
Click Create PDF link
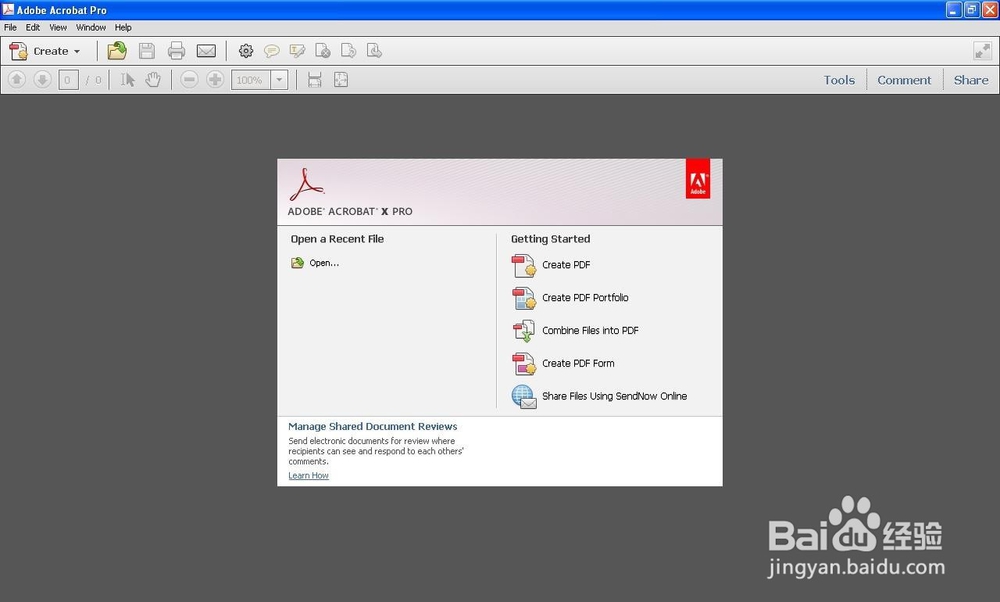pyautogui.click(x=566, y=265)
